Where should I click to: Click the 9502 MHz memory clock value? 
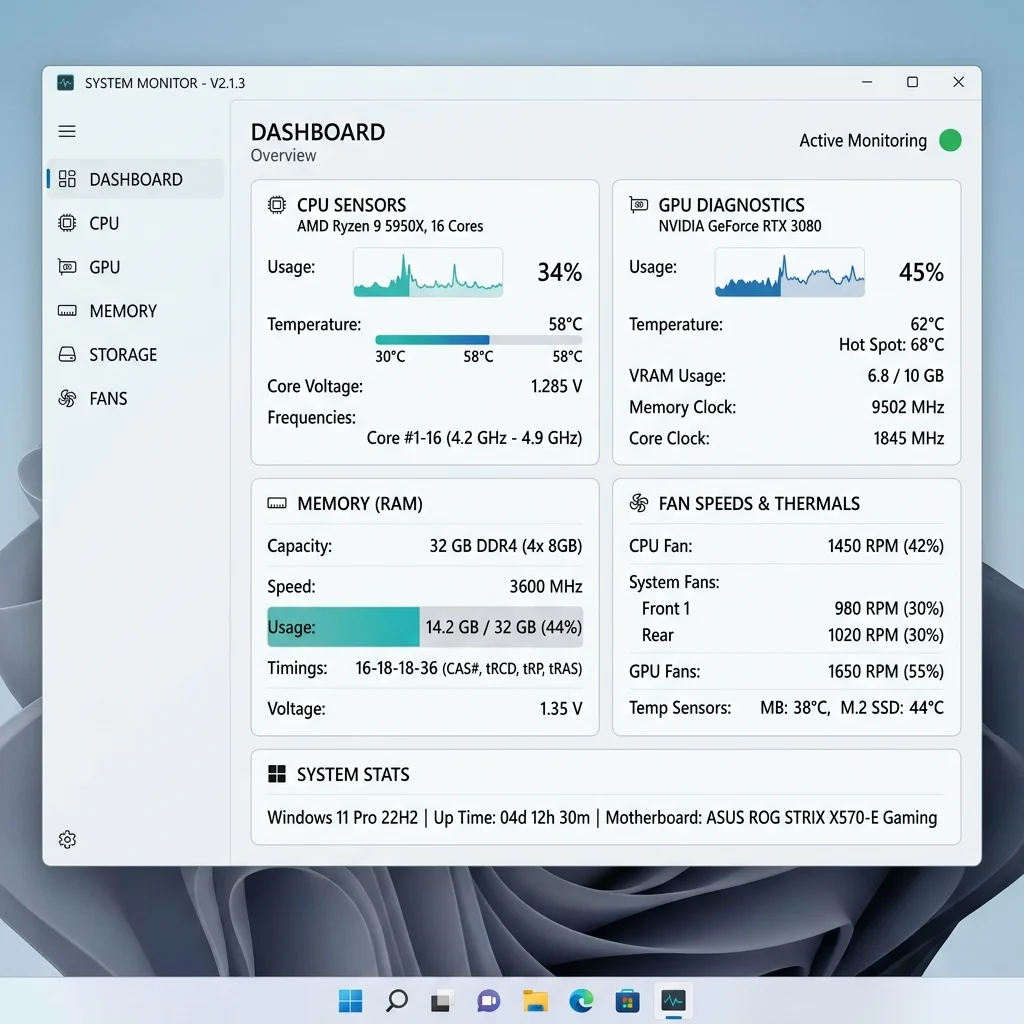[908, 407]
